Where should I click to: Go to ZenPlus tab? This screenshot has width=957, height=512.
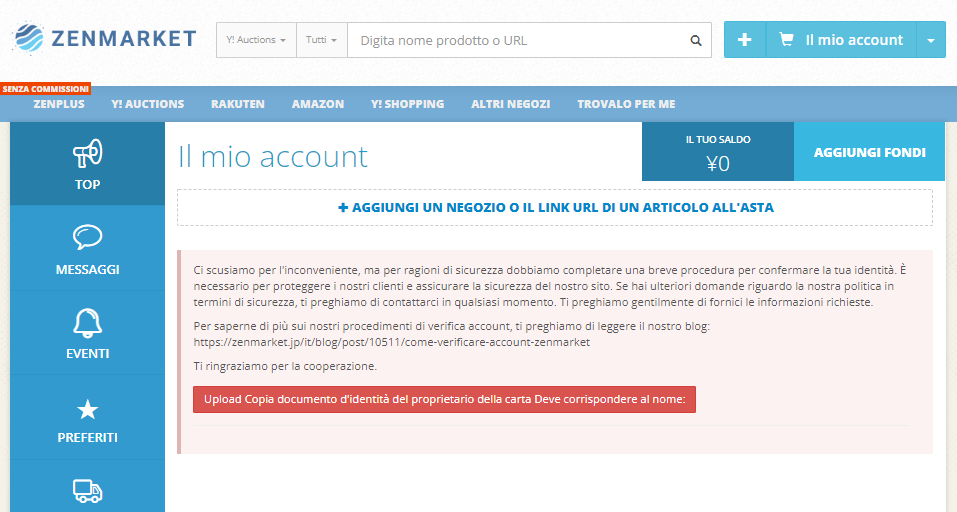pos(59,104)
